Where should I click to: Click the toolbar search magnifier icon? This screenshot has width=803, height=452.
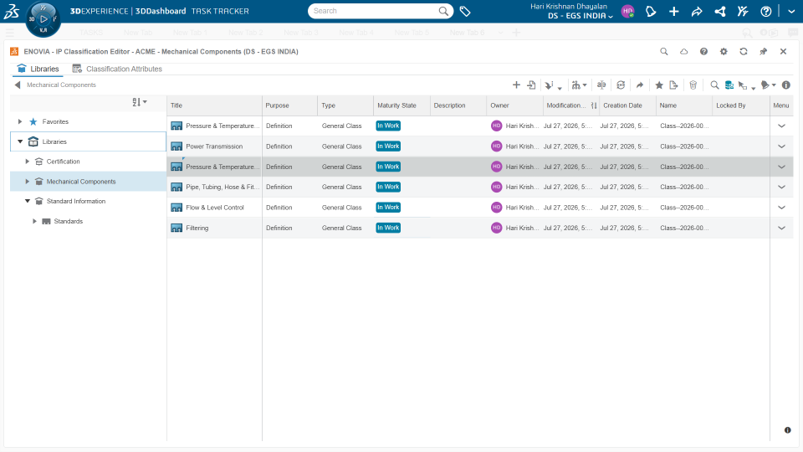pyautogui.click(x=714, y=85)
